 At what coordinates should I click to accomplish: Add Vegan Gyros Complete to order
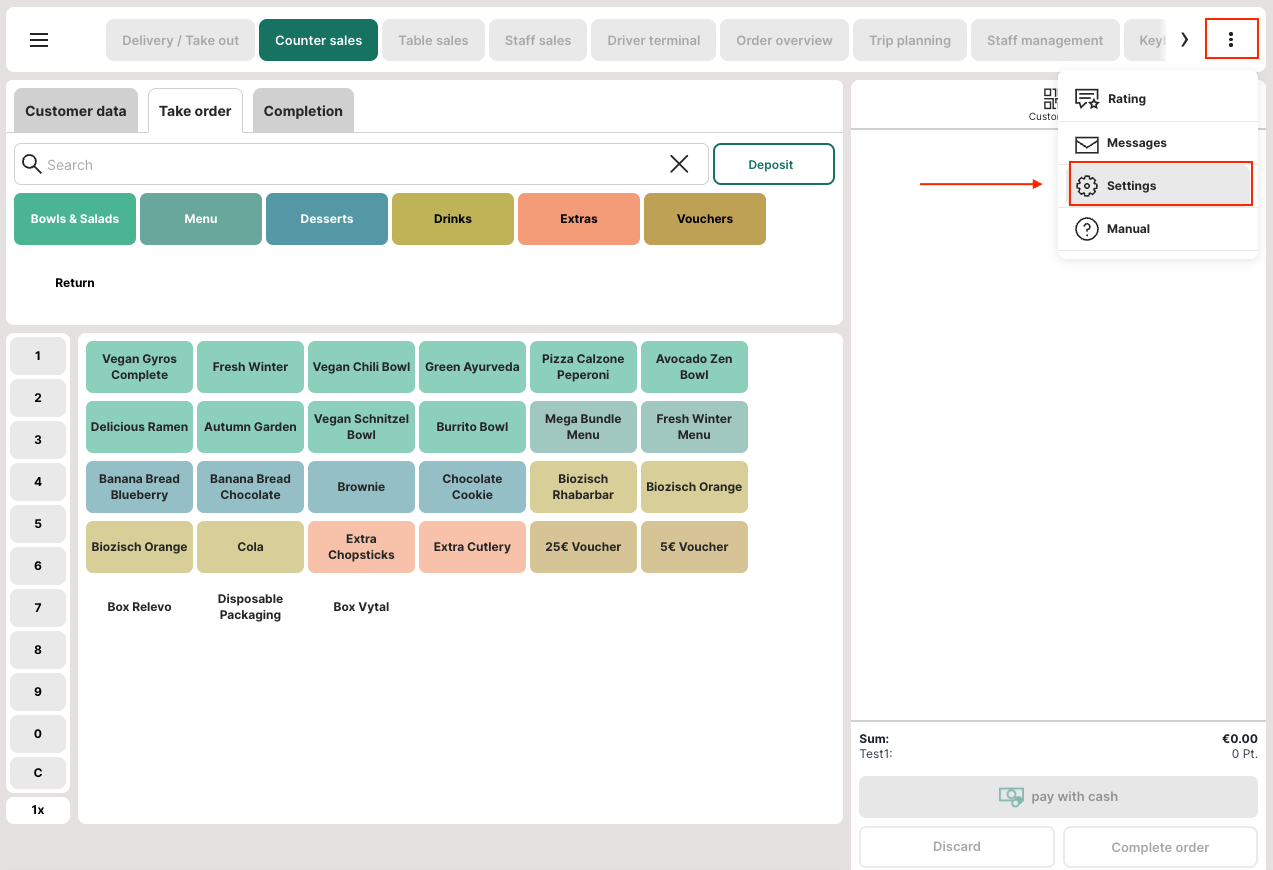pyautogui.click(x=140, y=367)
